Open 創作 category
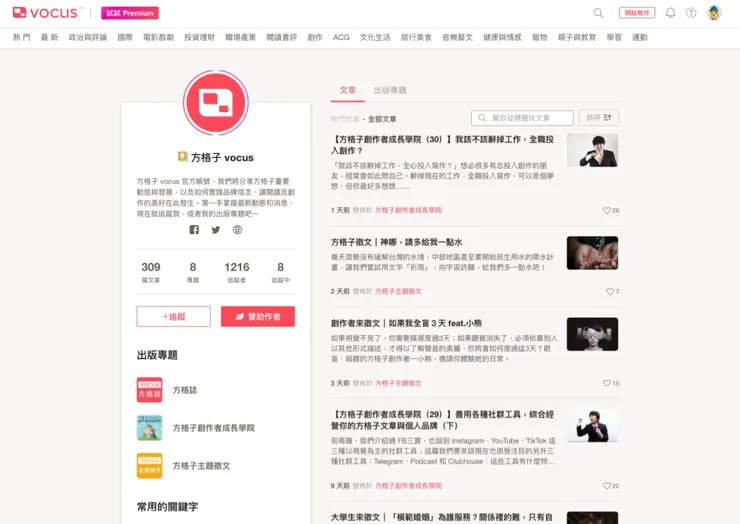740x524 pixels. coord(315,37)
